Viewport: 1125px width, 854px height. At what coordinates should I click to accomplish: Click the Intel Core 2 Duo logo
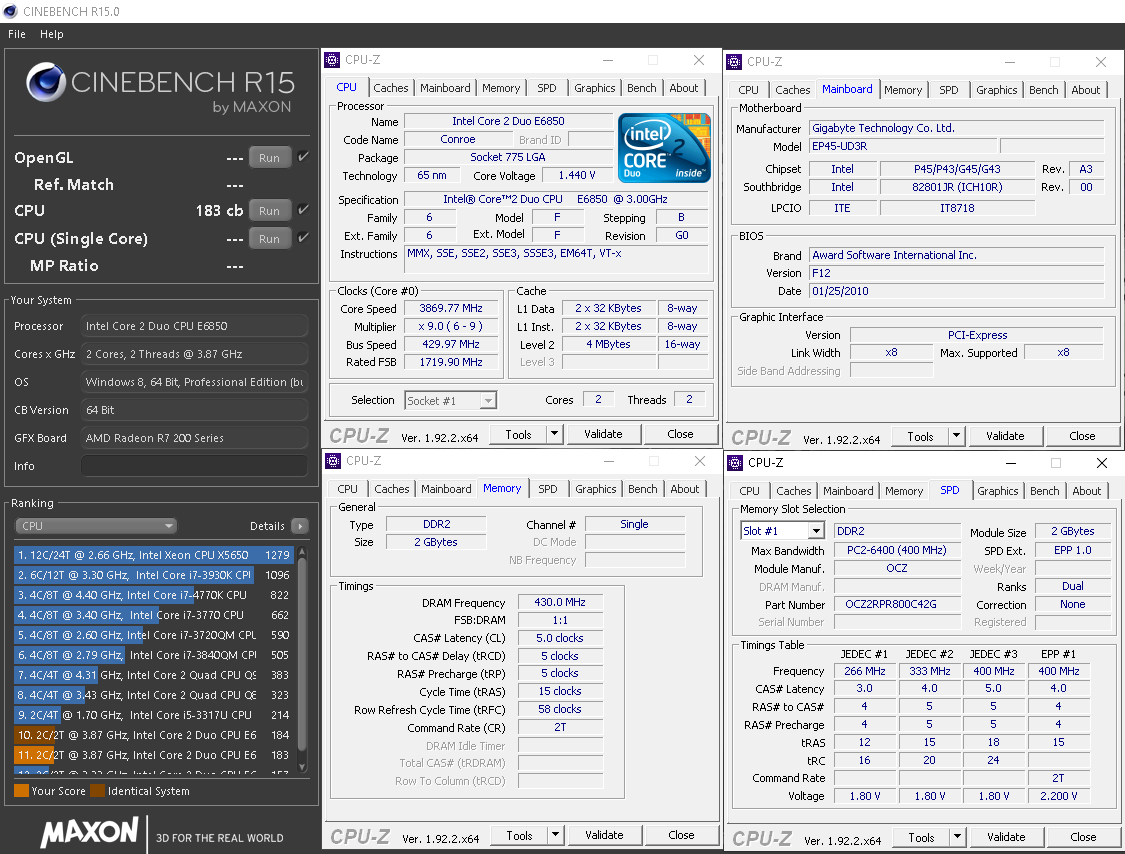click(x=664, y=147)
